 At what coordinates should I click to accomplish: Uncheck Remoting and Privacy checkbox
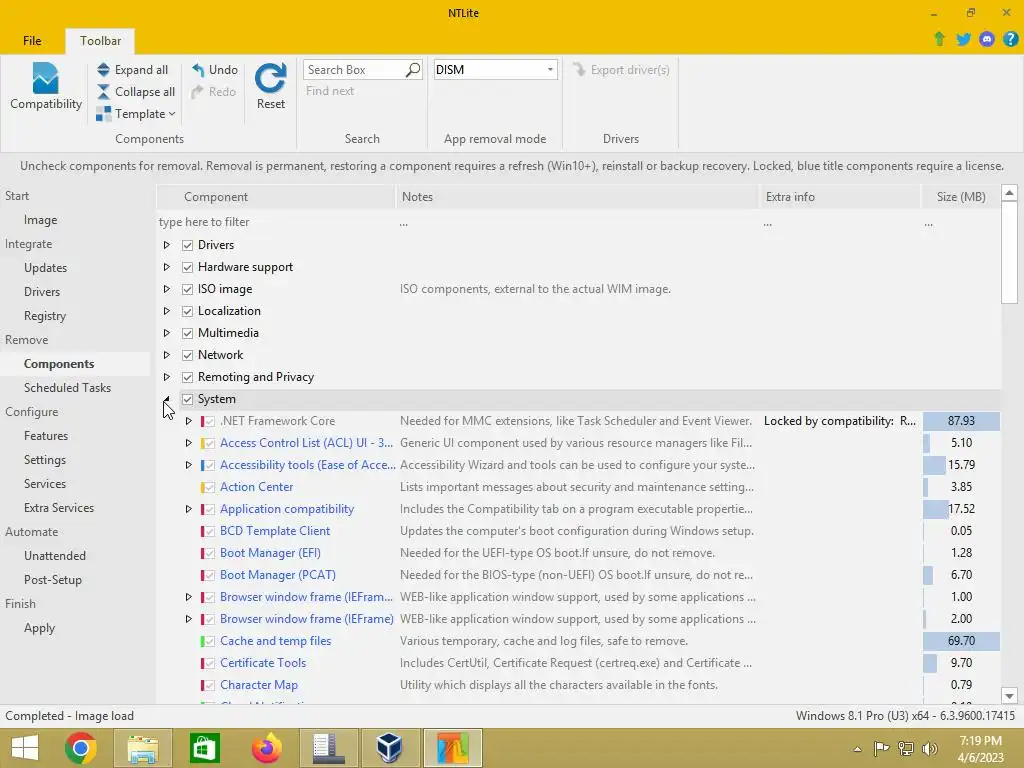coord(187,377)
